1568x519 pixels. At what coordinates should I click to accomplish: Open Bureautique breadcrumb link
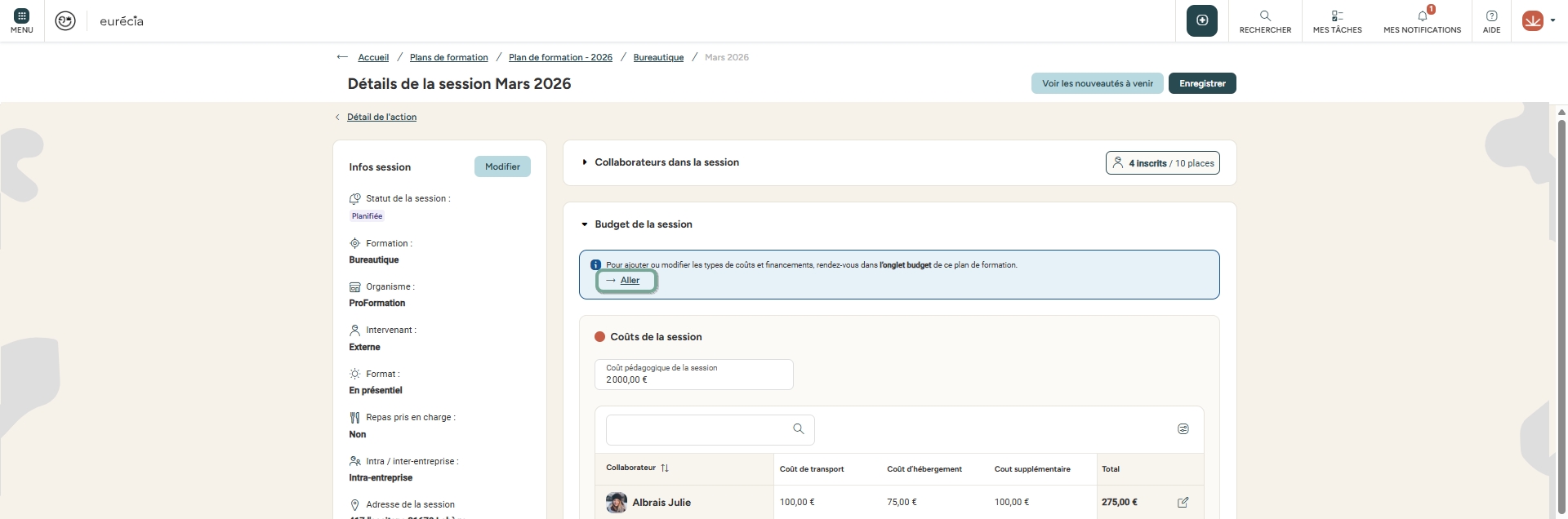(x=658, y=57)
